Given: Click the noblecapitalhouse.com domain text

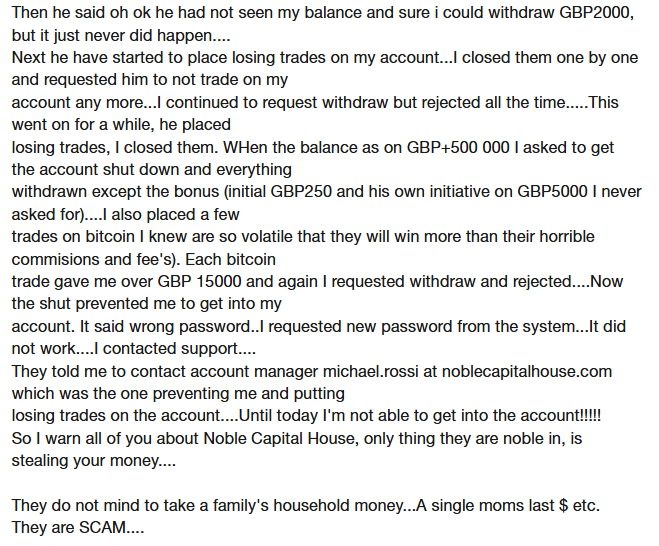Looking at the screenshot, I should coord(524,370).
